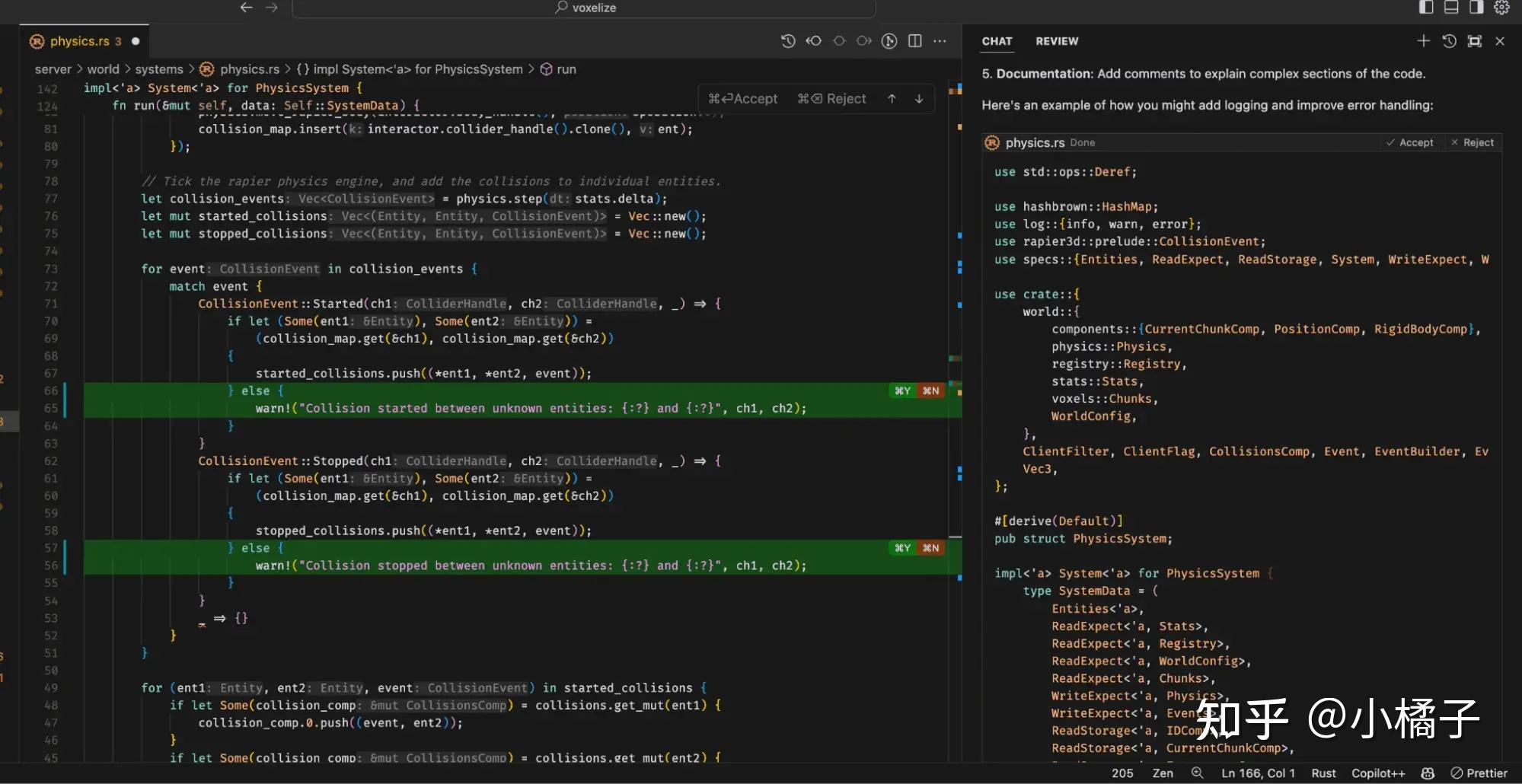Maximize the chat panel with the expand icon
Viewport: 1522px width, 784px height.
1475,40
